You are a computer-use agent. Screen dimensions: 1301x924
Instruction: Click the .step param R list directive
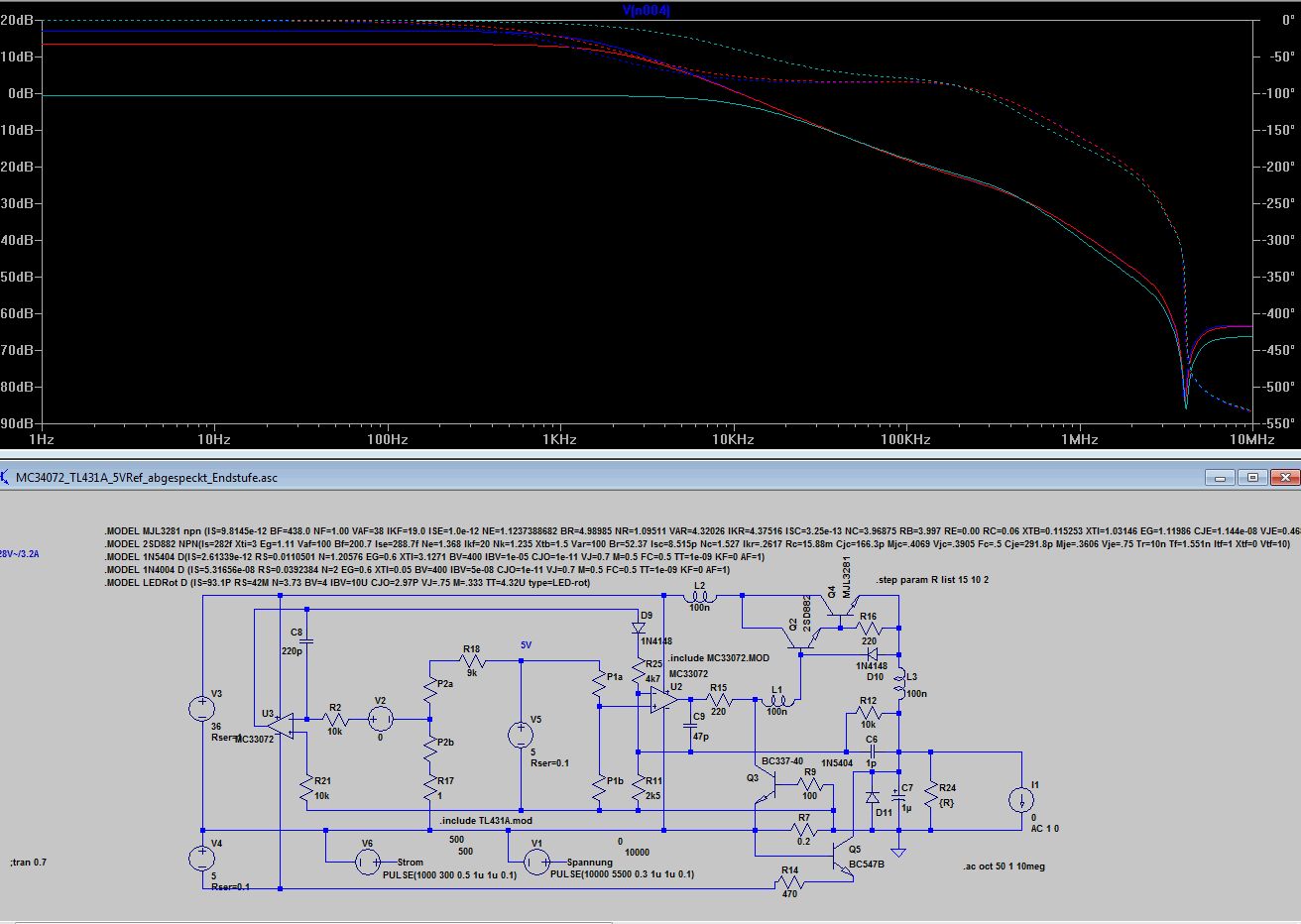pos(932,580)
